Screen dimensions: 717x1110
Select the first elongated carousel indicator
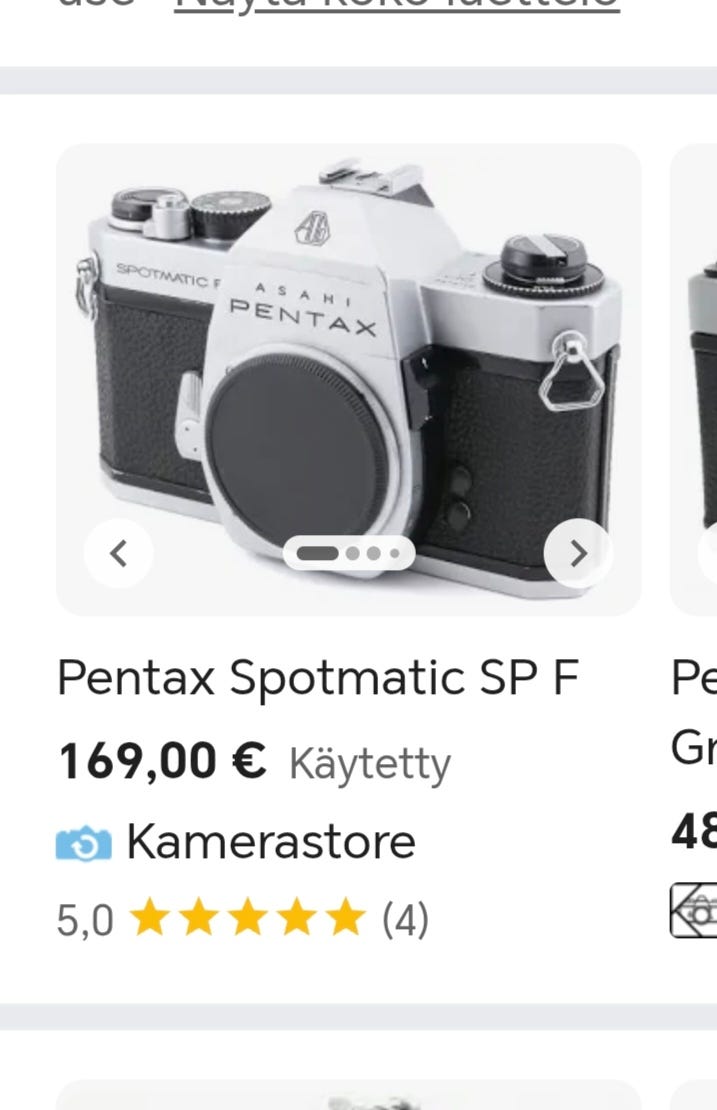(x=318, y=553)
